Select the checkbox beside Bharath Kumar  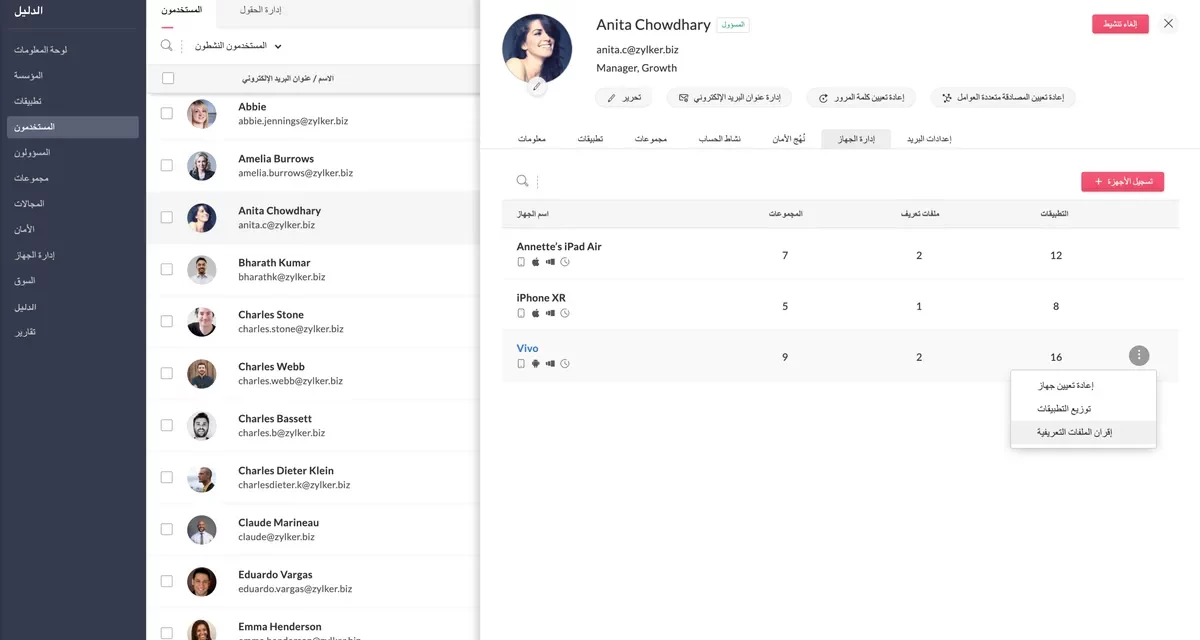(167, 270)
